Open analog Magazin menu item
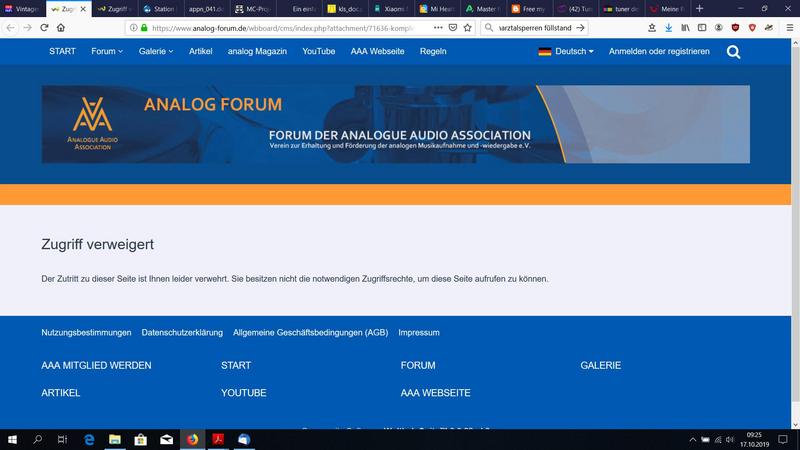This screenshot has height=450, width=800. coord(257,51)
